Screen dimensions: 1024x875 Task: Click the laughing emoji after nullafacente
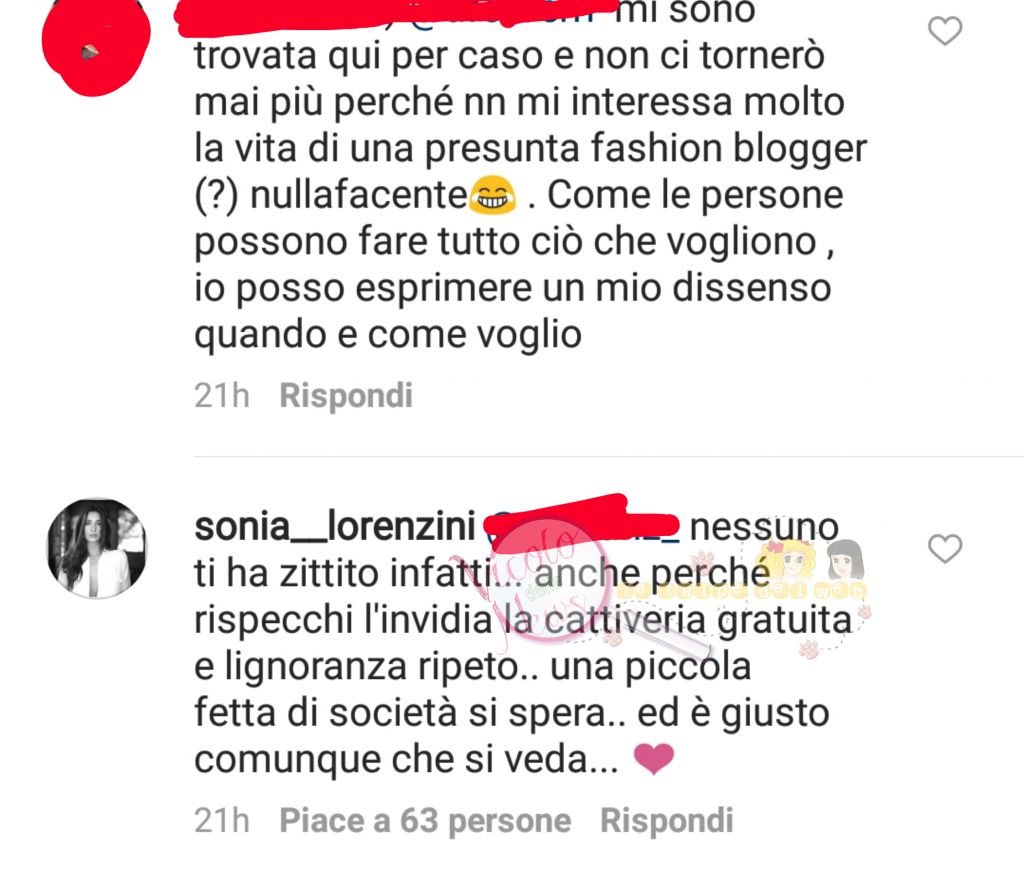coord(492,195)
